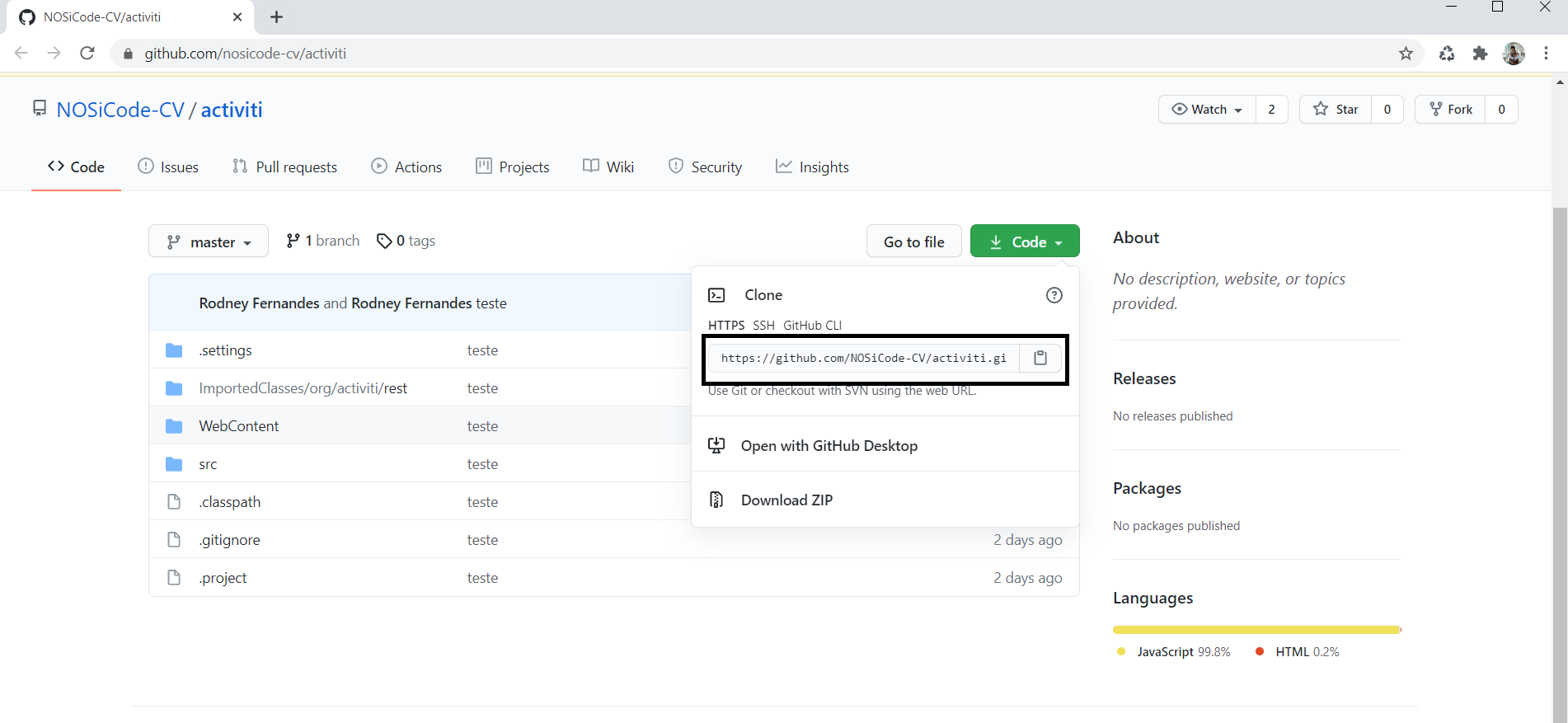1568x723 pixels.
Task: Open the .settings folder
Action: click(x=225, y=350)
